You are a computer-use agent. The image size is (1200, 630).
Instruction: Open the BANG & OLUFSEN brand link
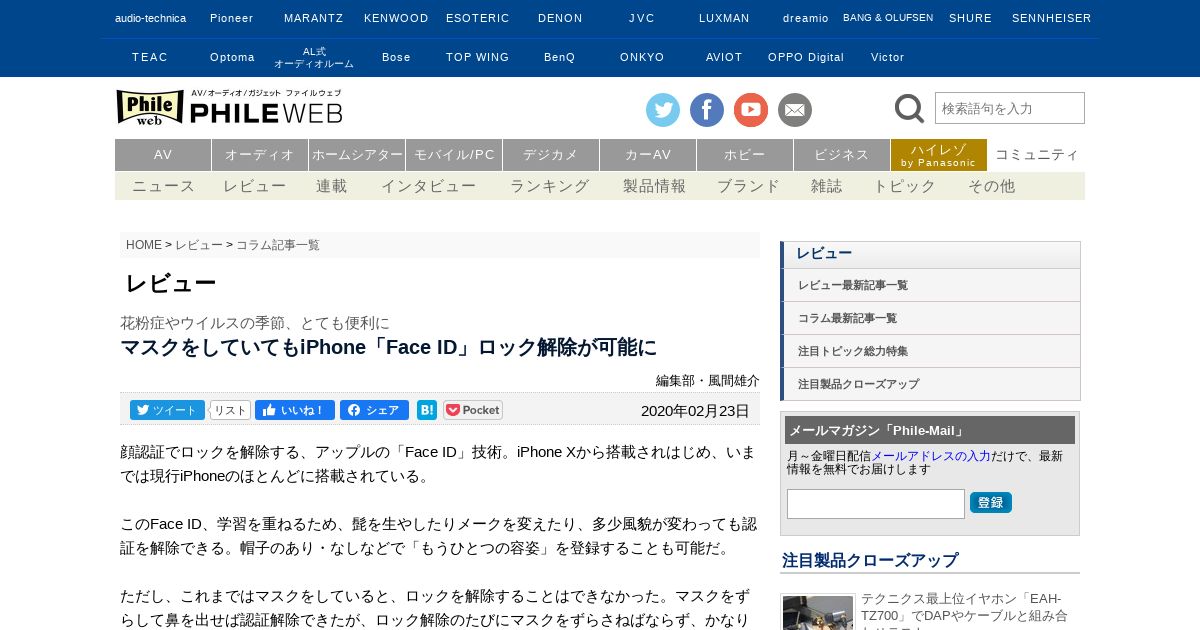(x=888, y=18)
